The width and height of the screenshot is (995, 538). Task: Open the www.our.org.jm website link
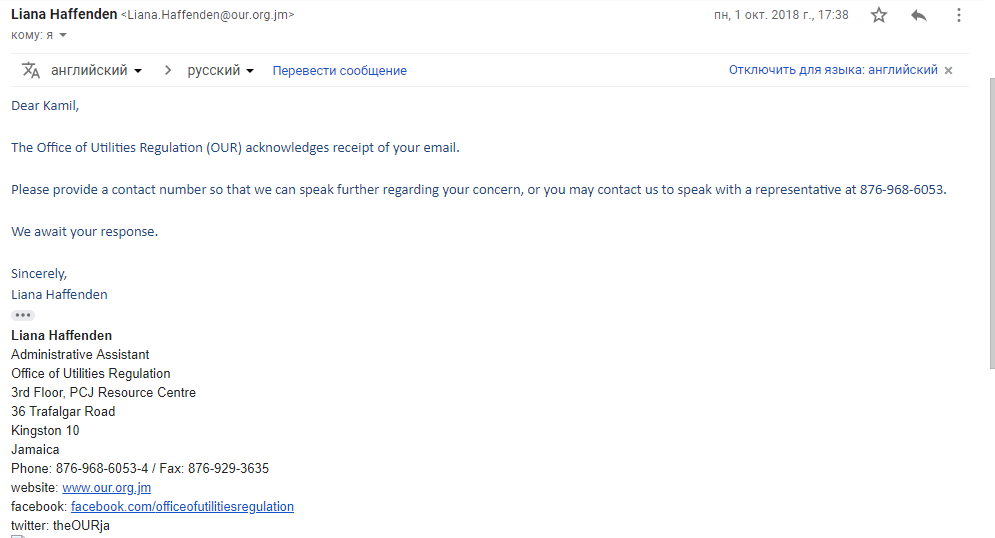pos(106,488)
